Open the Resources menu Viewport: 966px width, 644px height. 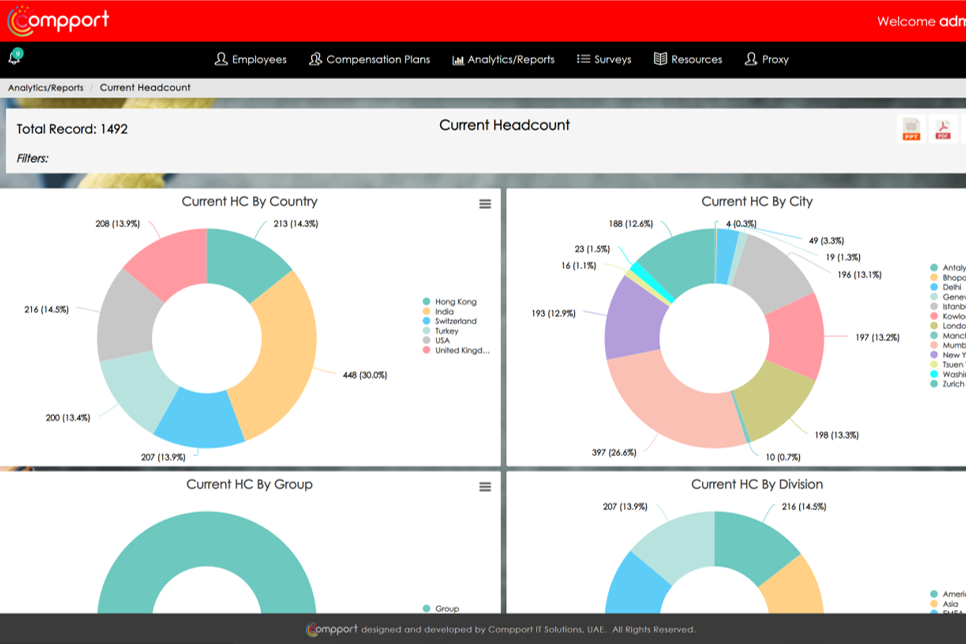point(688,60)
